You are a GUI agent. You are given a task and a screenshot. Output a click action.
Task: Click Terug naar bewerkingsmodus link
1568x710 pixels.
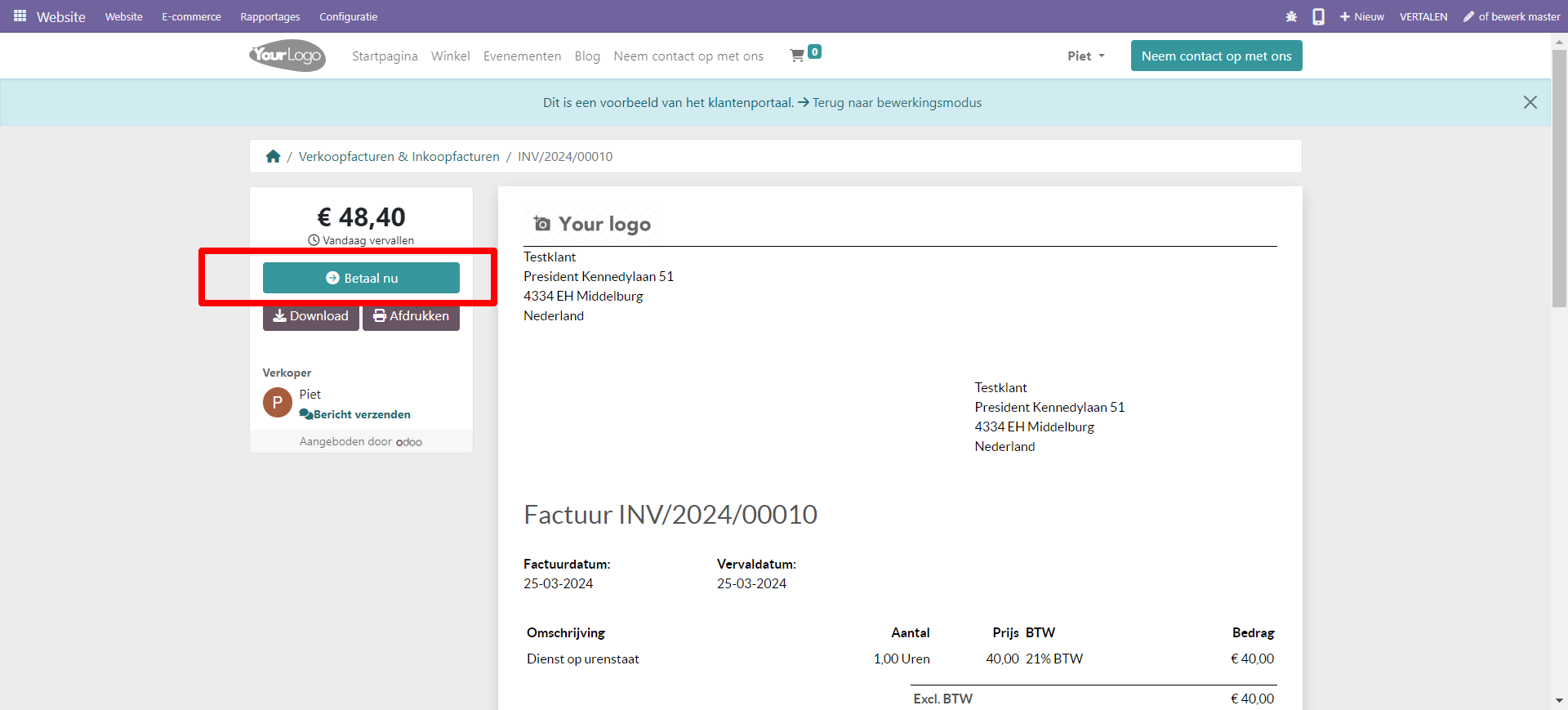(896, 102)
